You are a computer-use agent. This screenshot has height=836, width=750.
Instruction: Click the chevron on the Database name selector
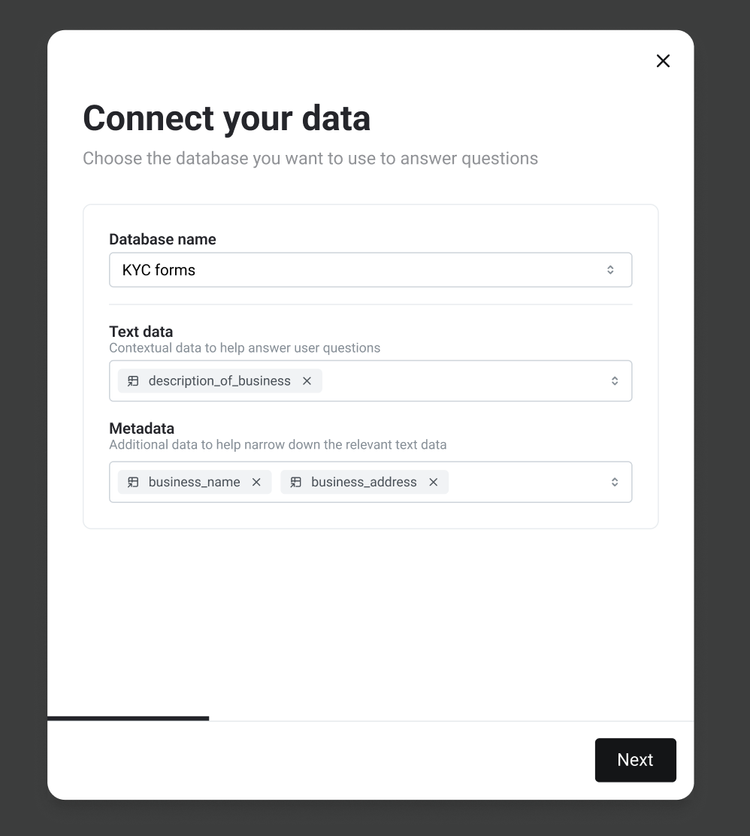610,270
